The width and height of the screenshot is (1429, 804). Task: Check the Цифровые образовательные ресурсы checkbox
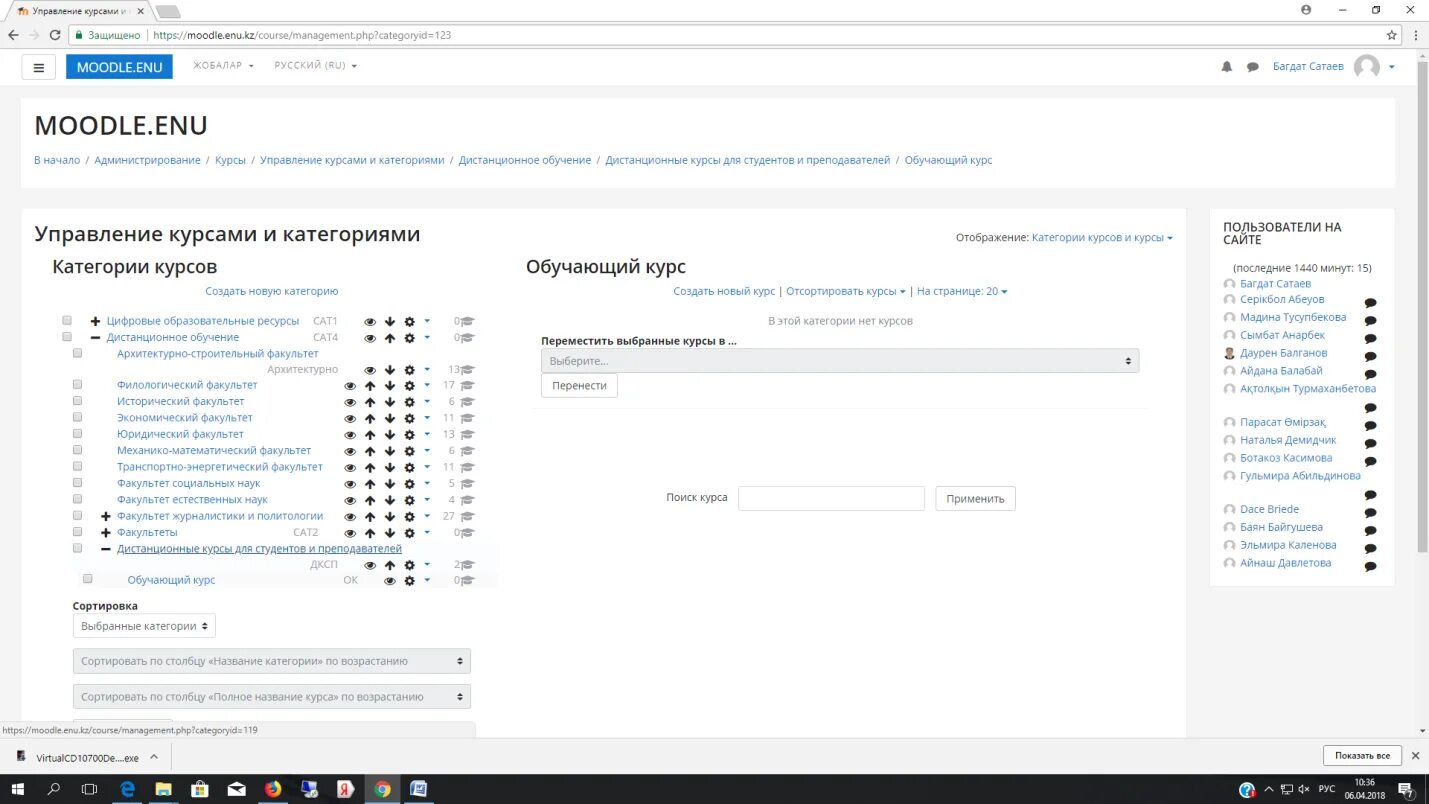(67, 321)
